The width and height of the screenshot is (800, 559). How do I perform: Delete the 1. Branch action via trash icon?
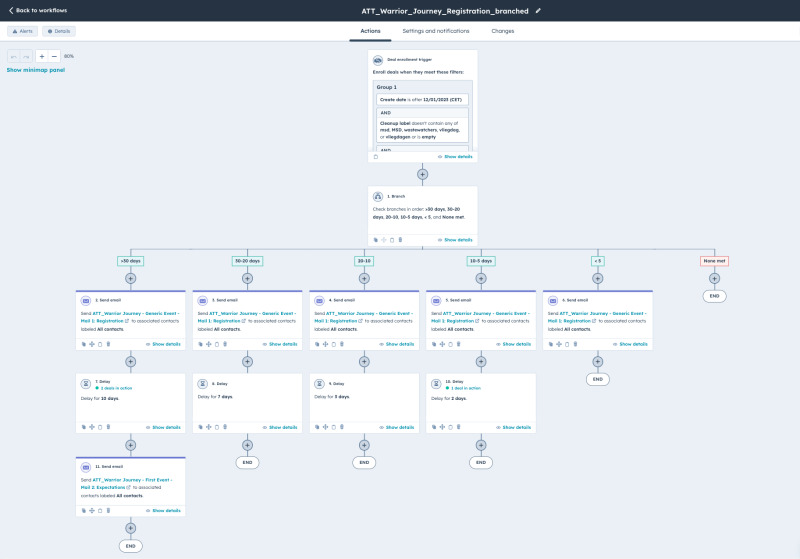coord(401,240)
